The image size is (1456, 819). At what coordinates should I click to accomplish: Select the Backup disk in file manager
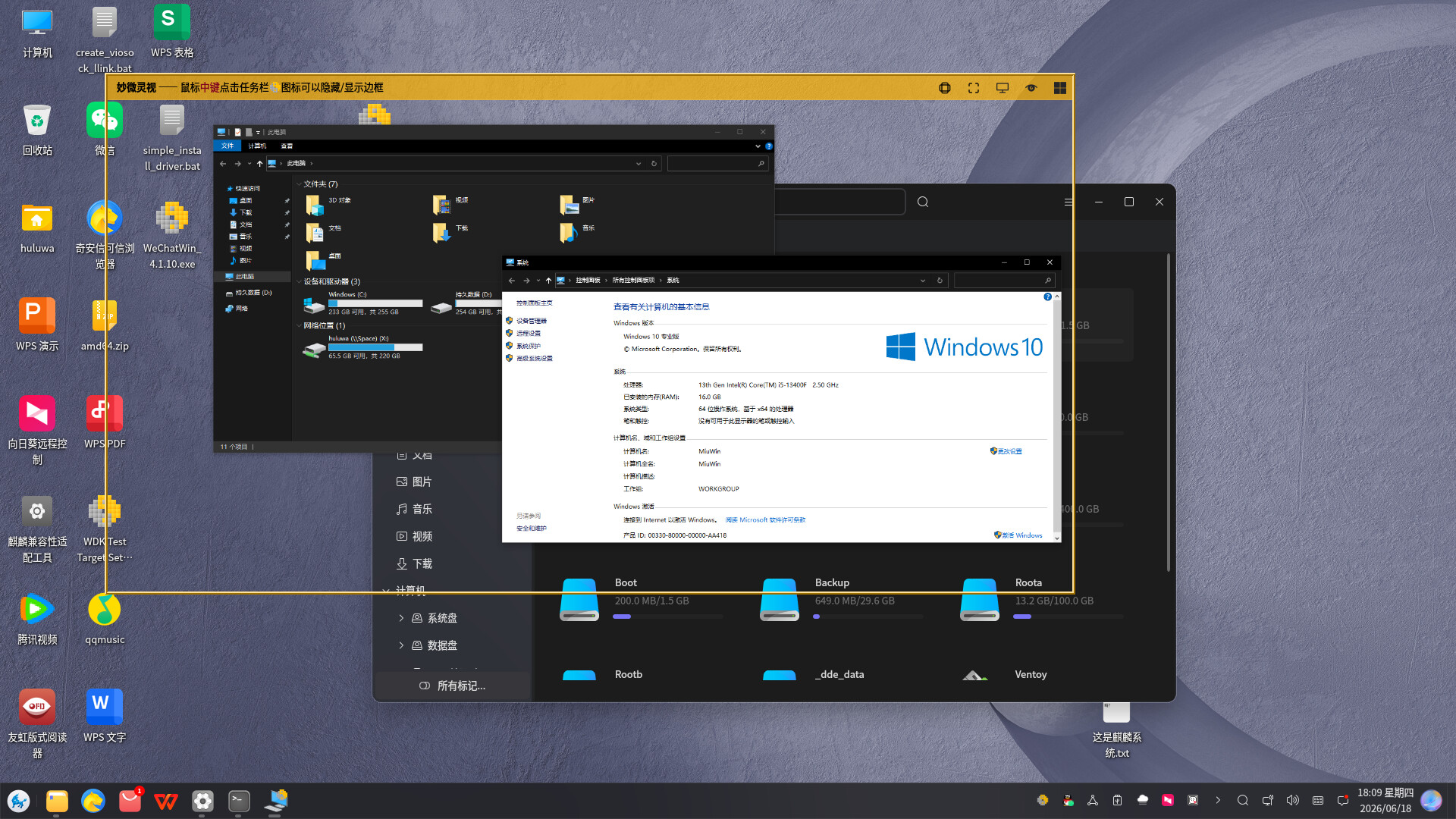click(x=842, y=600)
